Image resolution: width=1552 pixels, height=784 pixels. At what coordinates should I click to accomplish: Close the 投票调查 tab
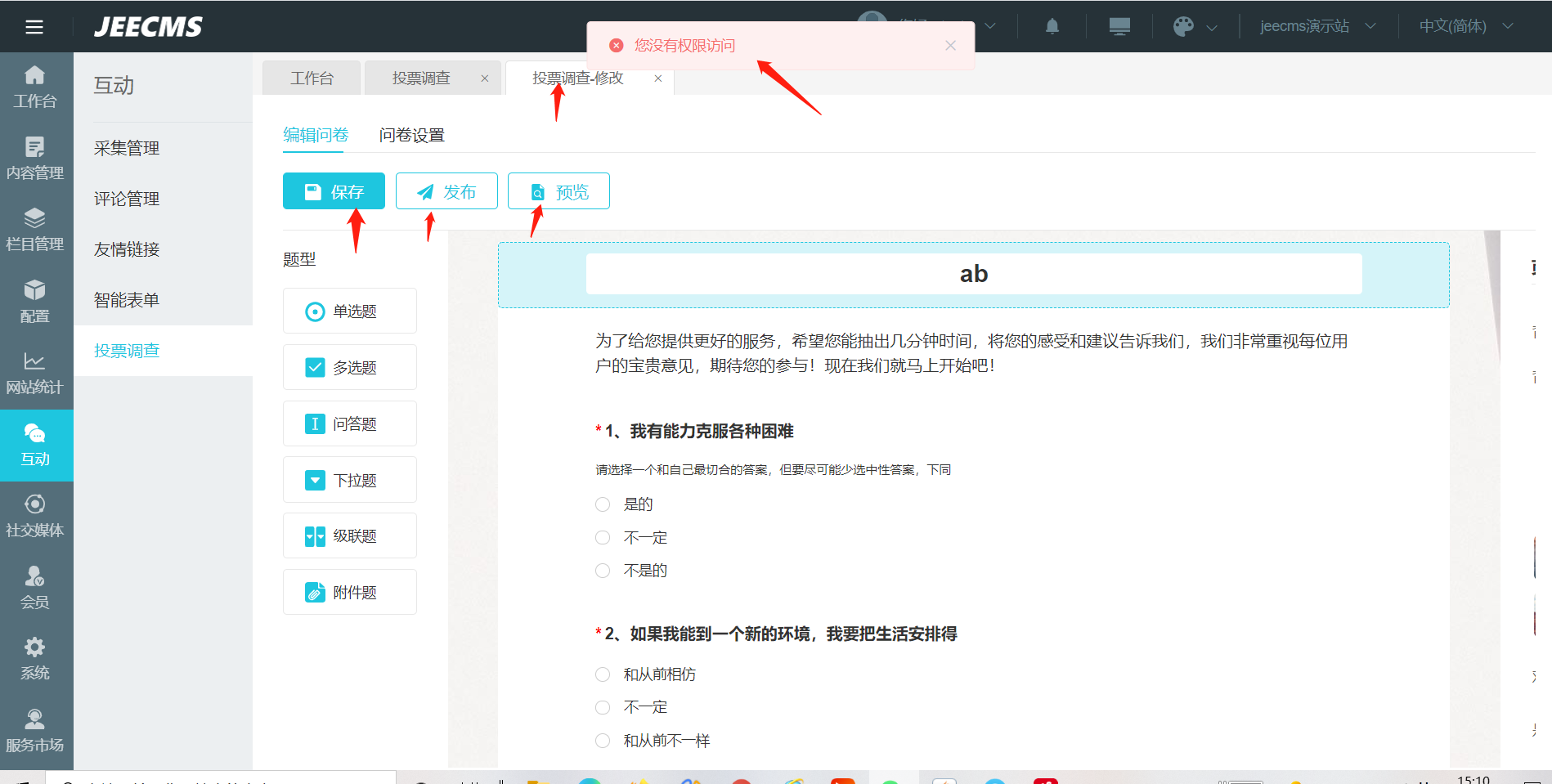[x=485, y=78]
